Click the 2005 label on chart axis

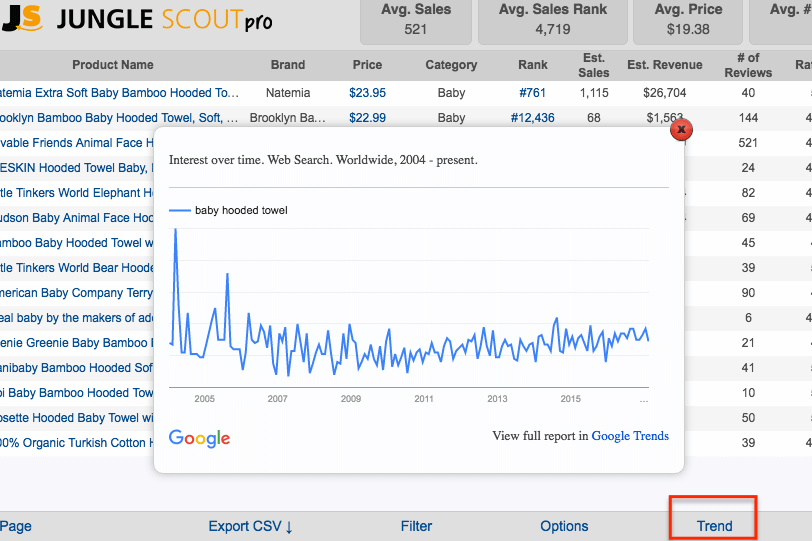click(x=205, y=399)
